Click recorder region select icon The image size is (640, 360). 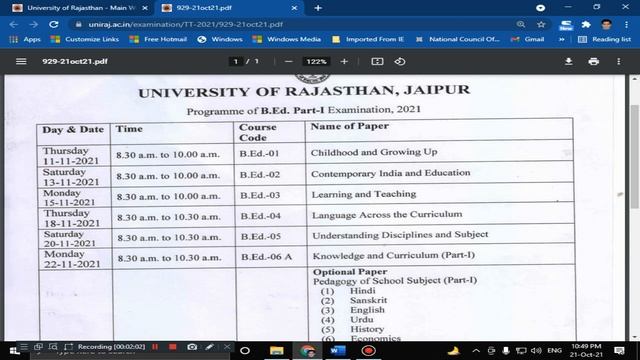(x=68, y=347)
